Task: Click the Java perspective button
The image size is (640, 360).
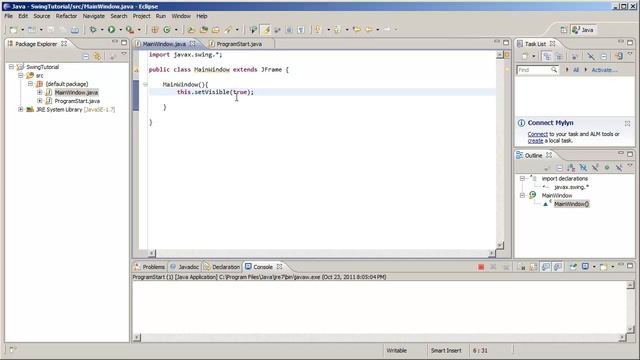Action: pos(584,30)
